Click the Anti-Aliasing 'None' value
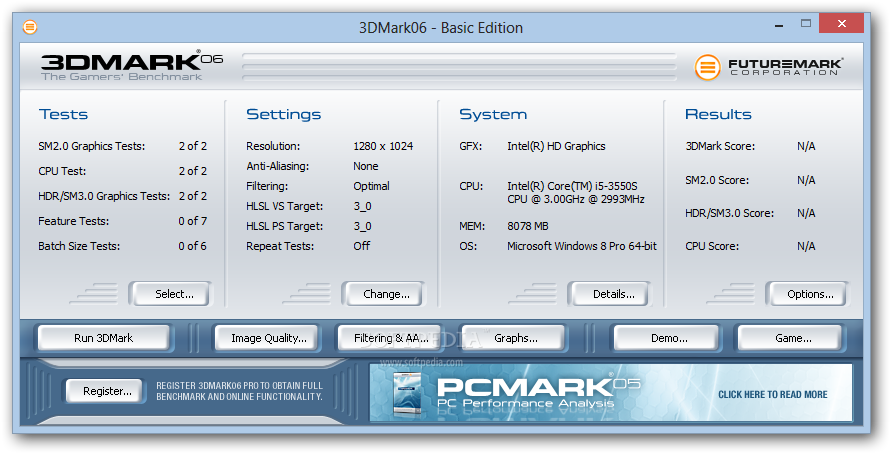 pos(365,166)
